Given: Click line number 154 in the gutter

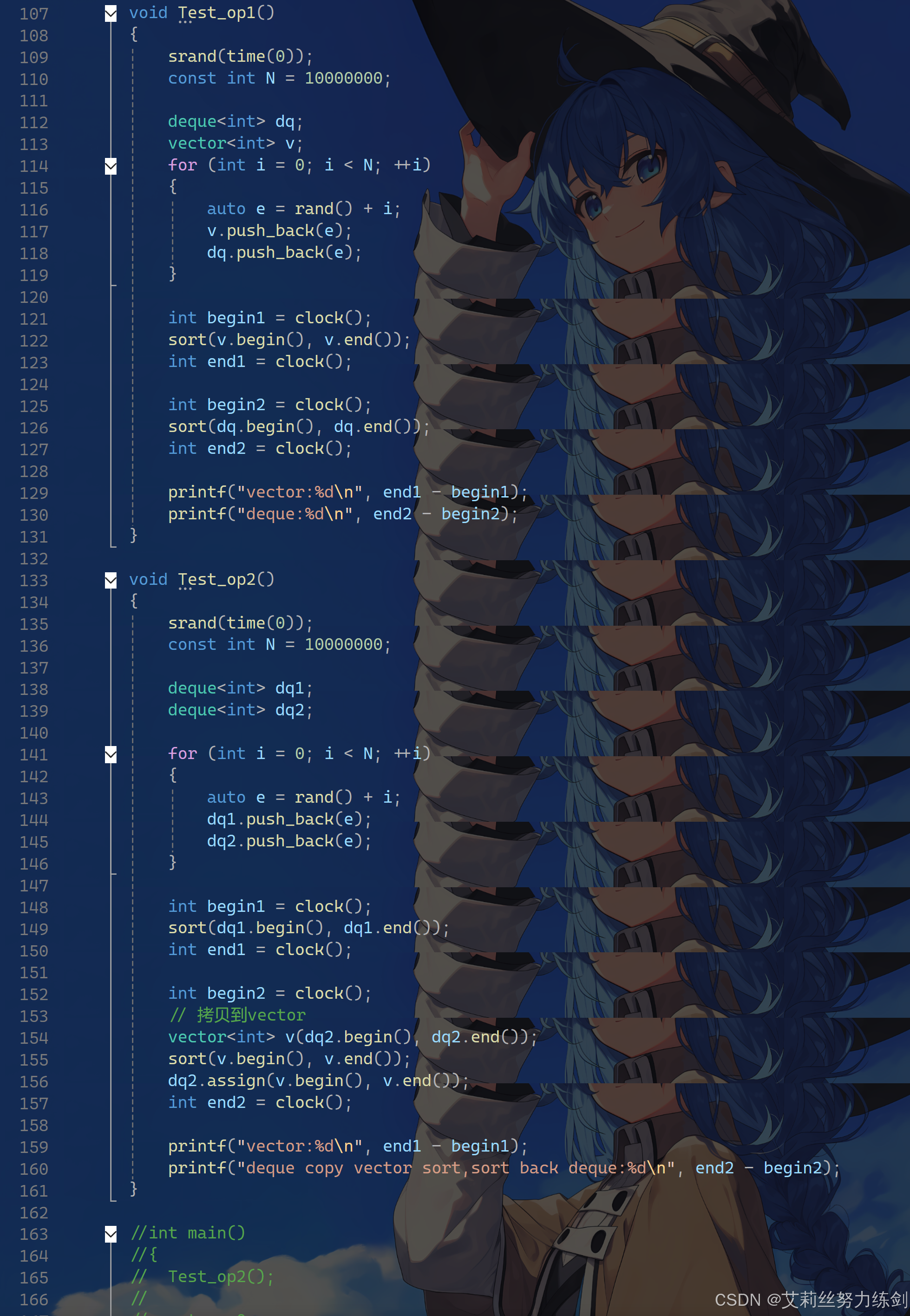Looking at the screenshot, I should [33, 1038].
